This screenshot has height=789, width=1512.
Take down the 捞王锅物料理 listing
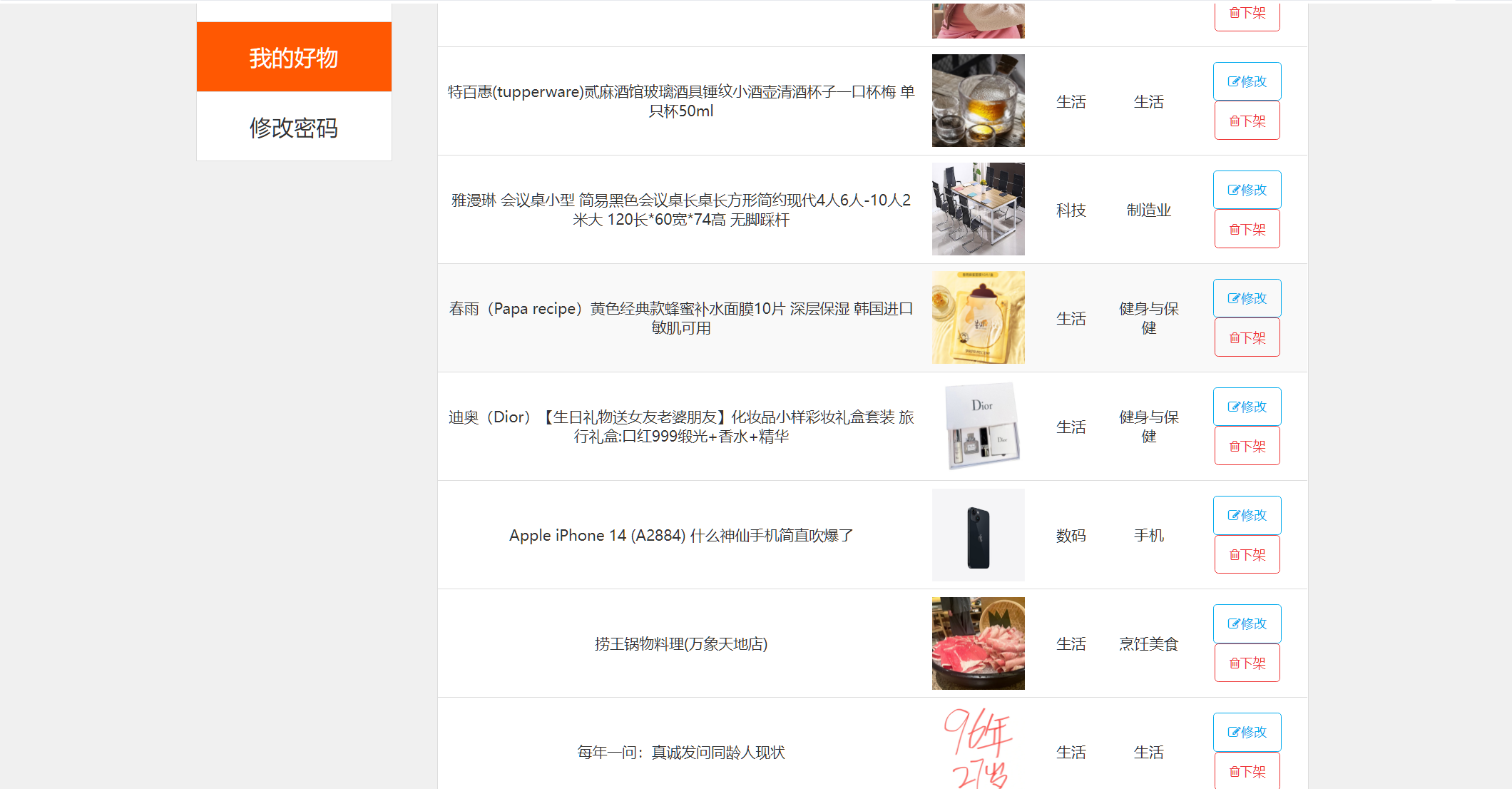[x=1247, y=663]
